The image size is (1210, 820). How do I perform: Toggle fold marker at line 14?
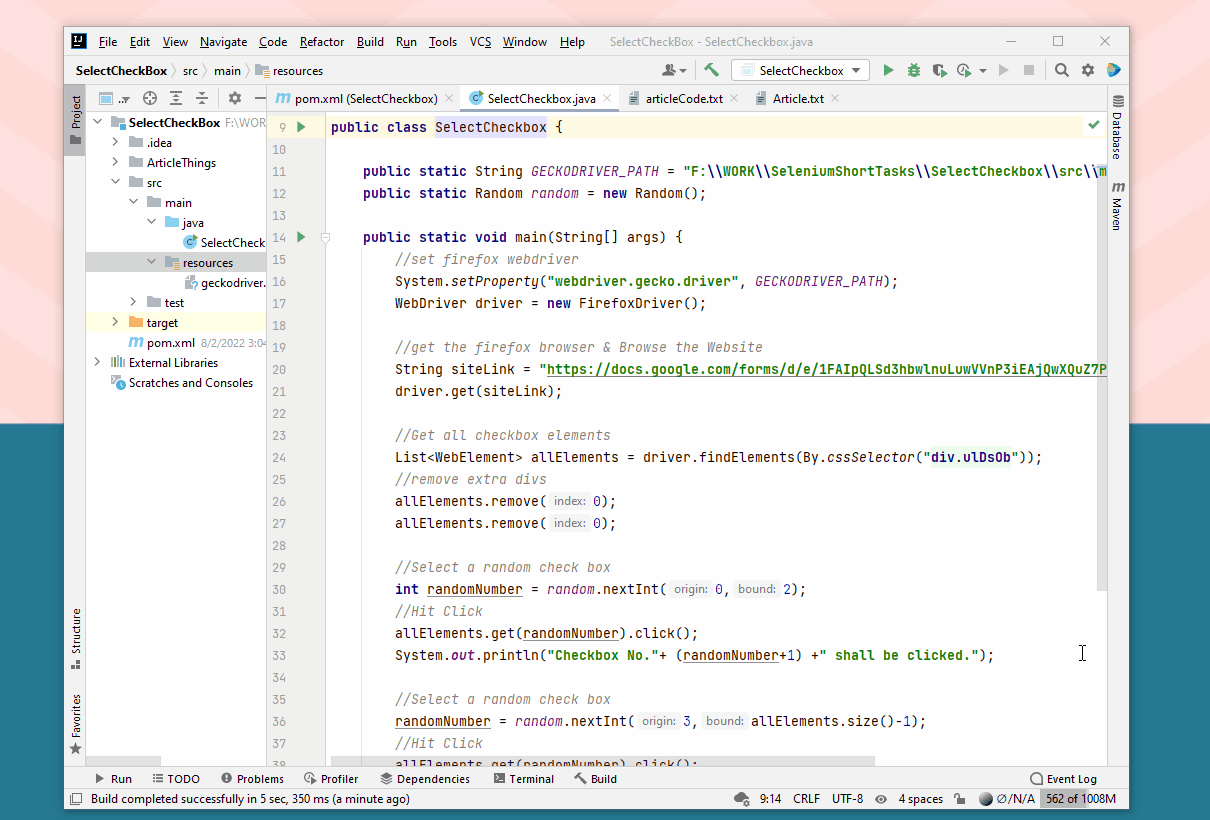(325, 237)
